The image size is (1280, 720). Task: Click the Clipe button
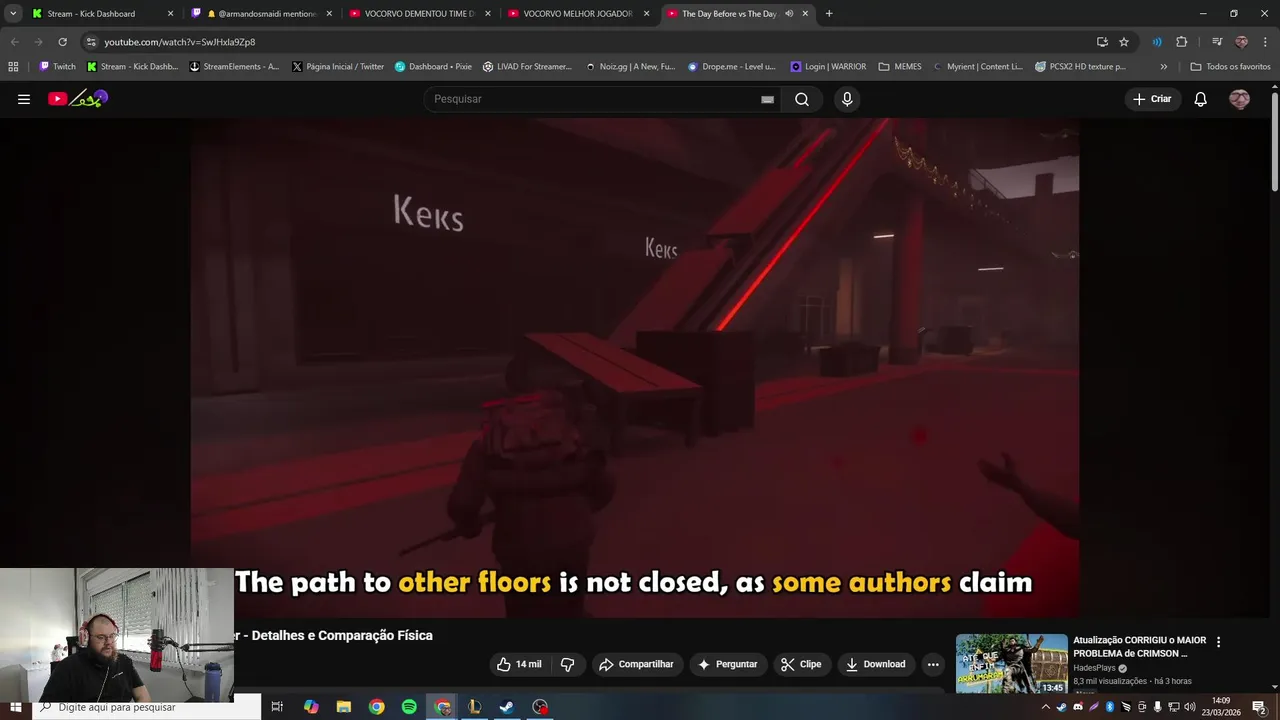[801, 664]
